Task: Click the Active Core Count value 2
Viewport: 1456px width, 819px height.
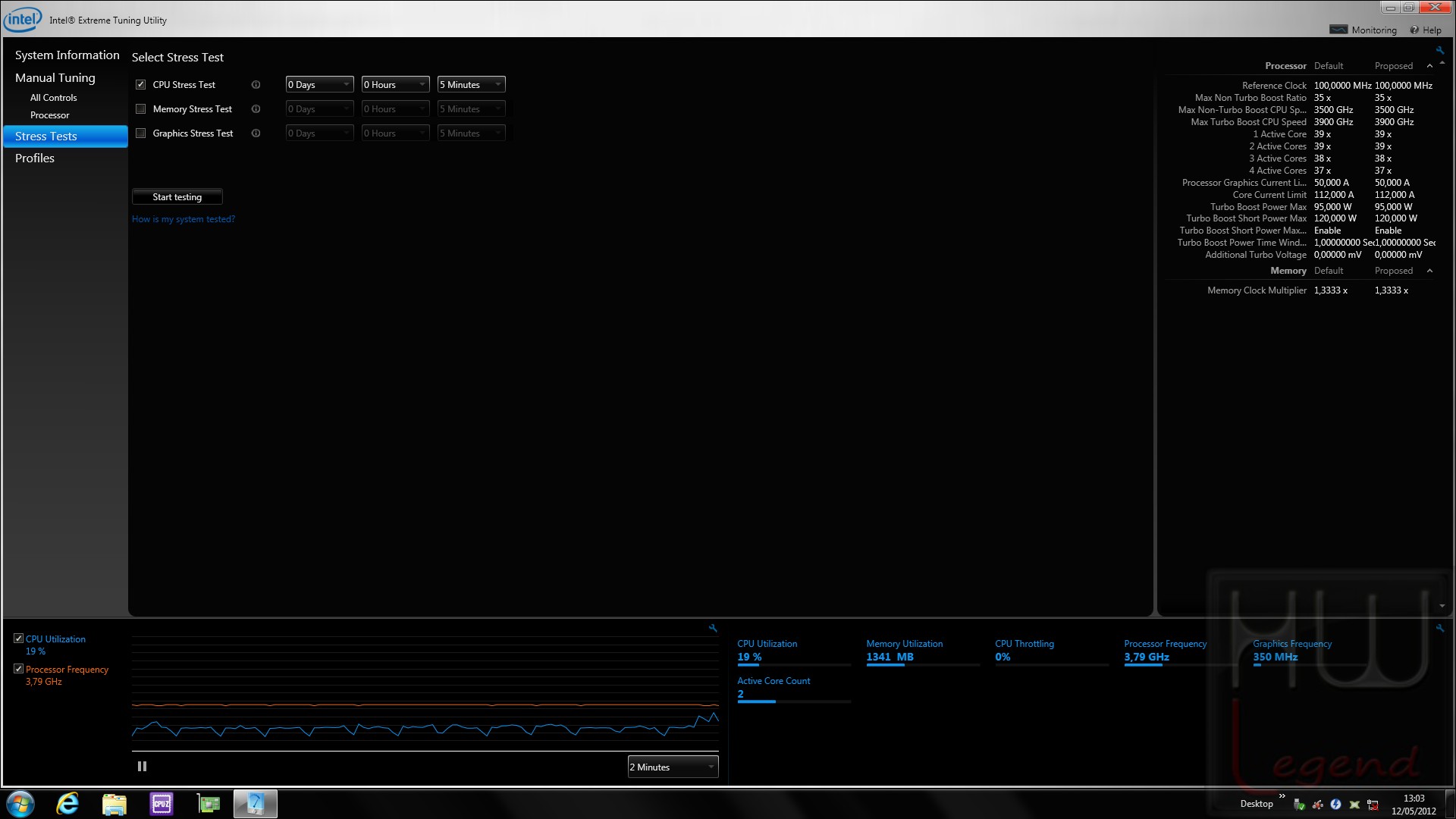Action: coord(741,694)
